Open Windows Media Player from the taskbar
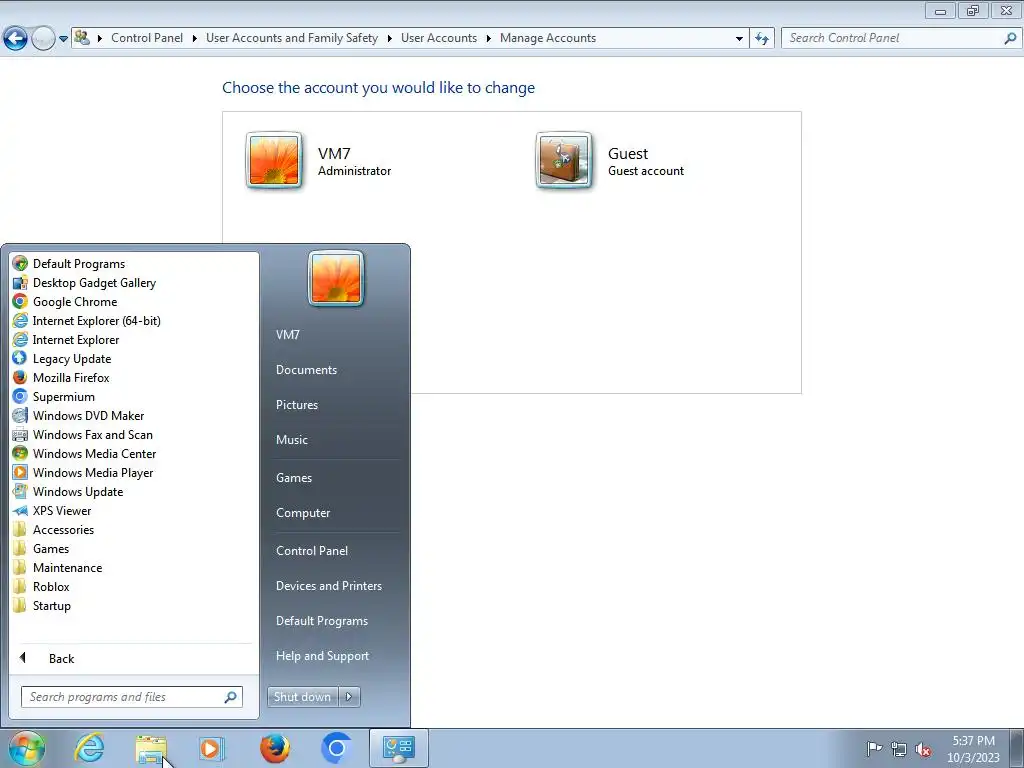This screenshot has height=768, width=1024. [x=211, y=748]
